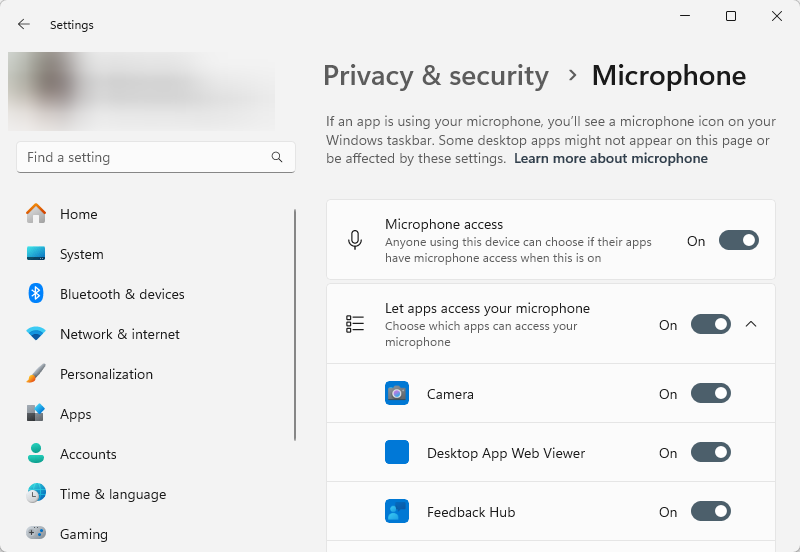Click the Feedback Hub app icon

397,512
